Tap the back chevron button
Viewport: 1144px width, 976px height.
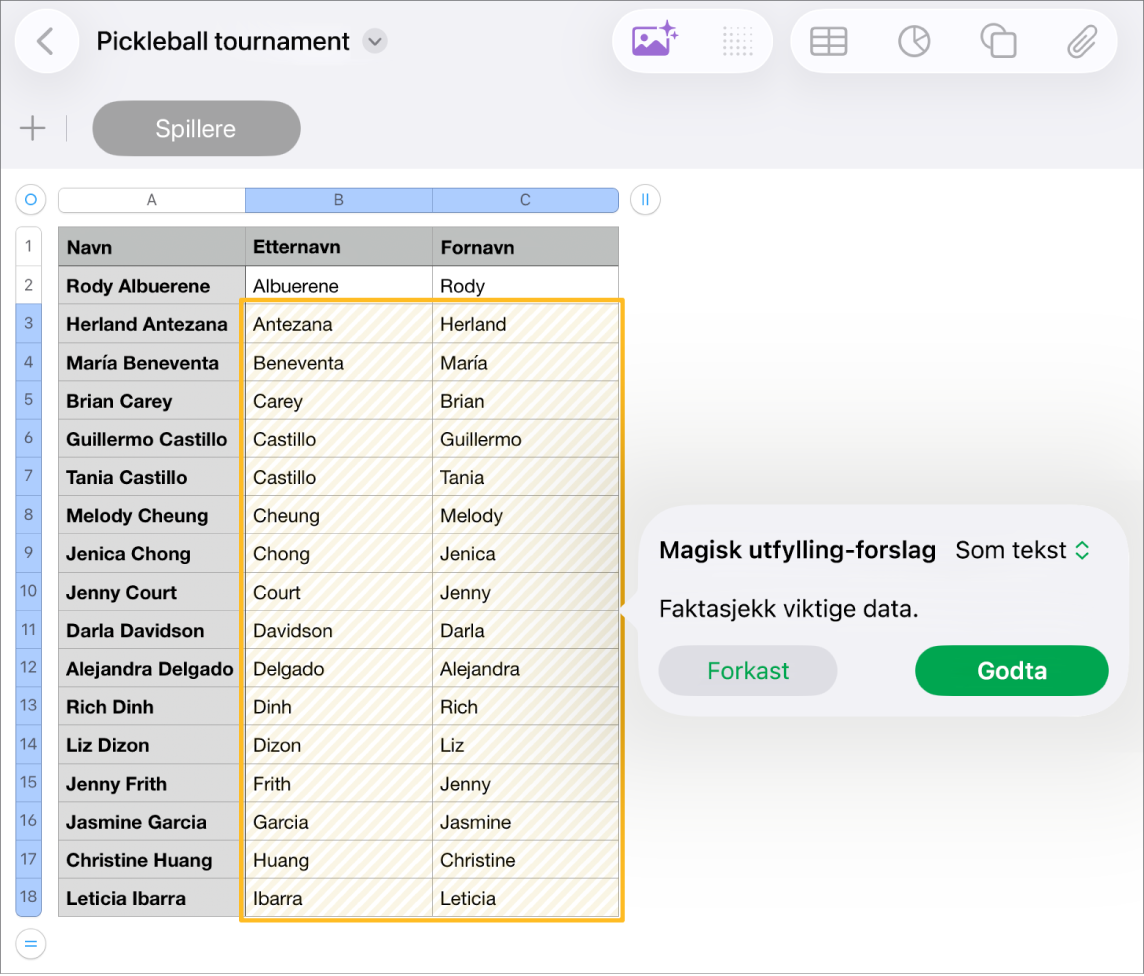[x=46, y=42]
